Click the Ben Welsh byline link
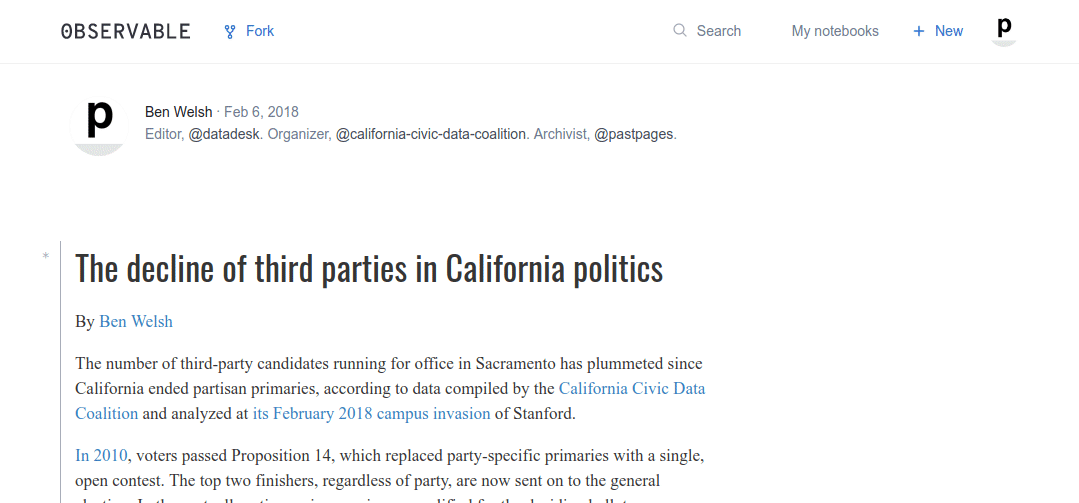 [x=136, y=321]
